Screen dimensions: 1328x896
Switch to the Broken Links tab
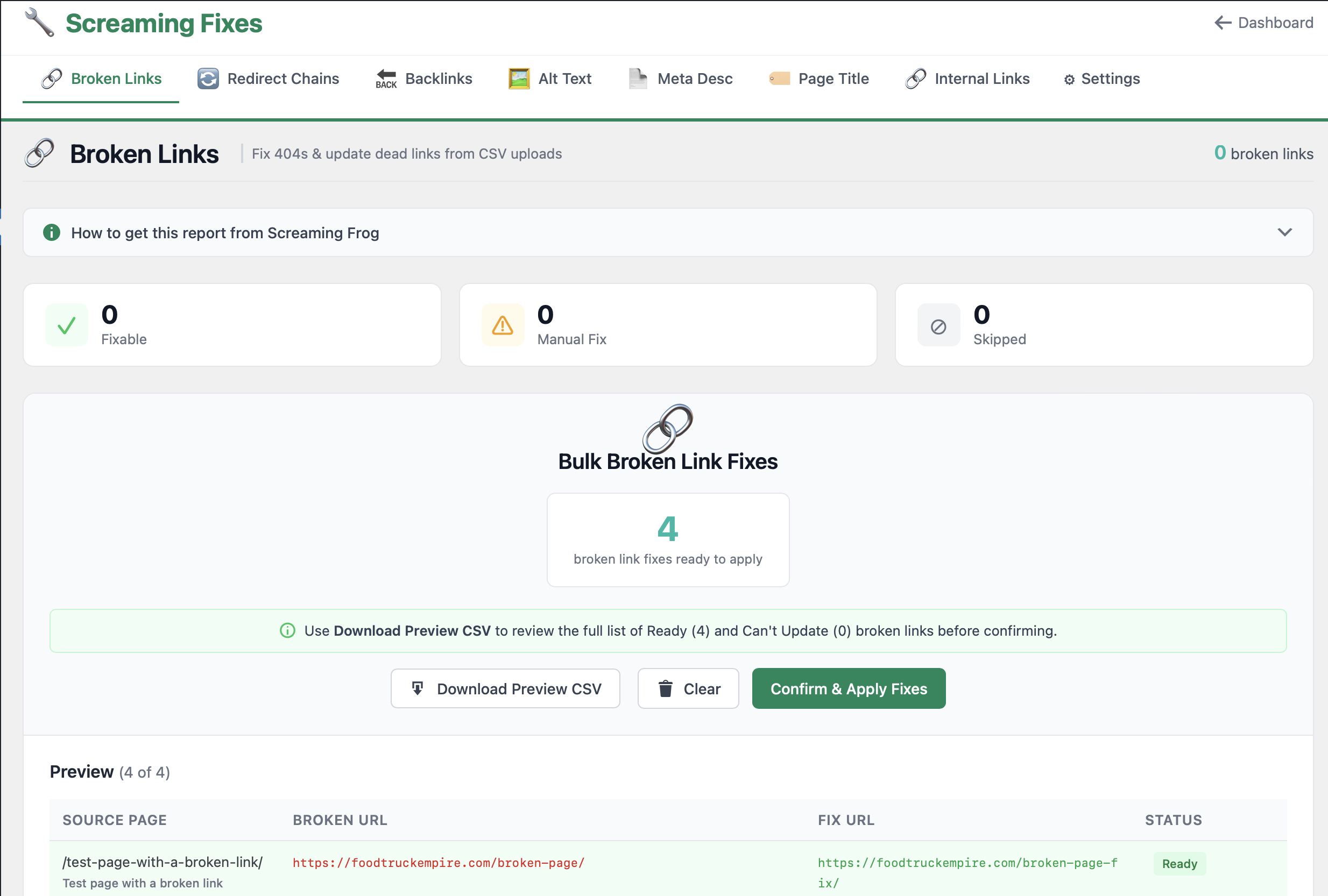click(116, 79)
